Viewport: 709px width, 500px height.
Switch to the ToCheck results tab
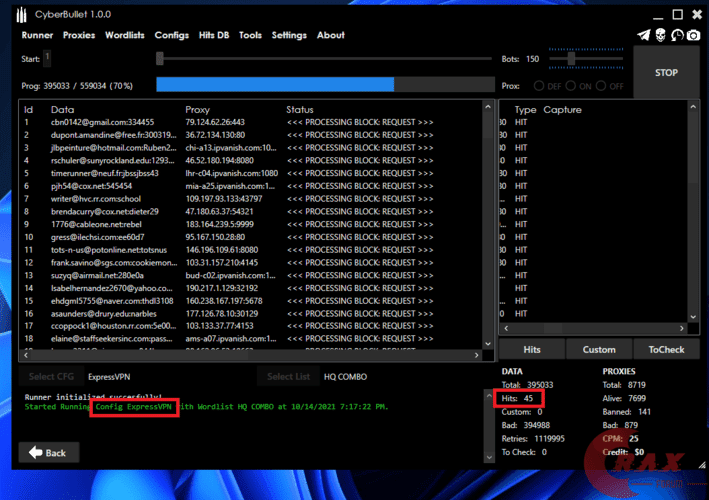pos(666,350)
